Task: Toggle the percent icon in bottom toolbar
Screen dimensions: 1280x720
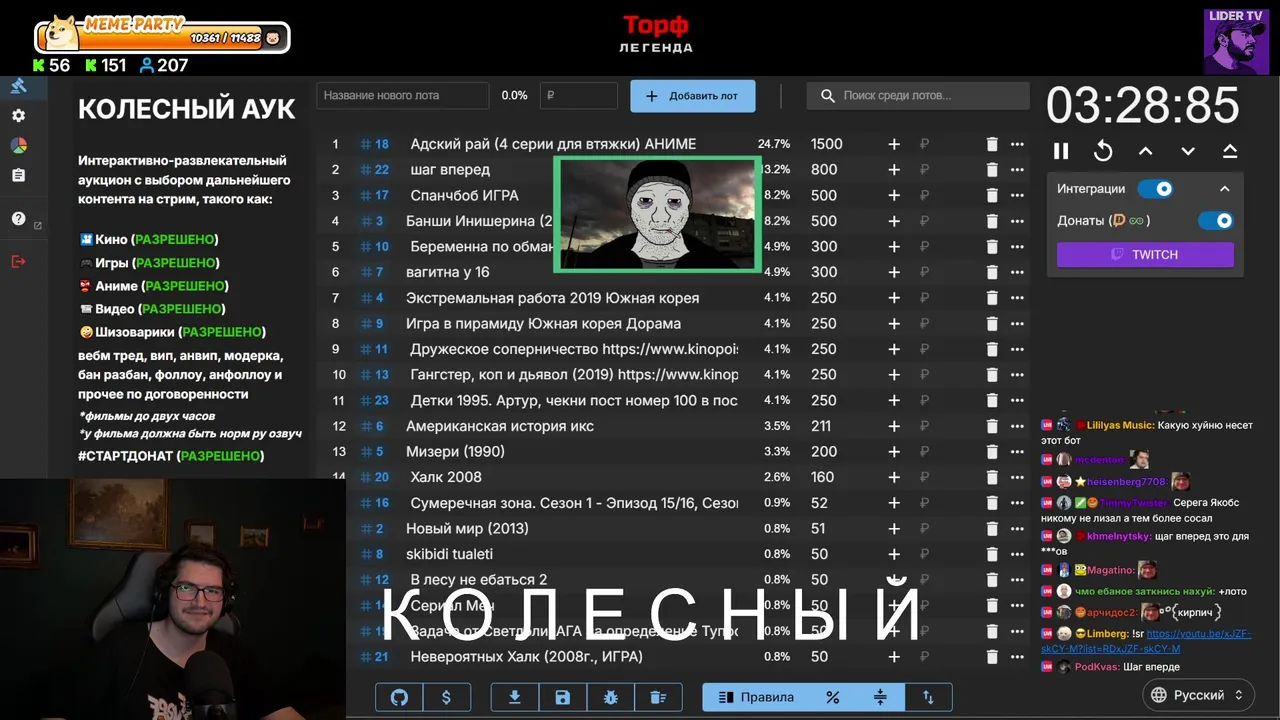Action: click(x=832, y=697)
